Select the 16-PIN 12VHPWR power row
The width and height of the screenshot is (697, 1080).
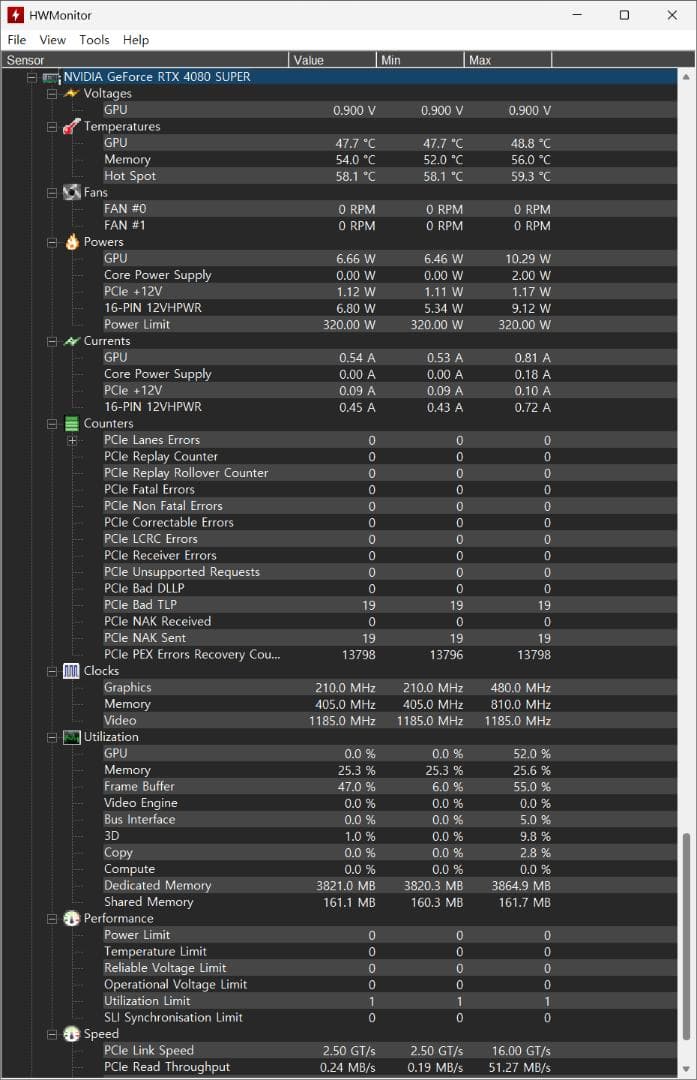389,308
